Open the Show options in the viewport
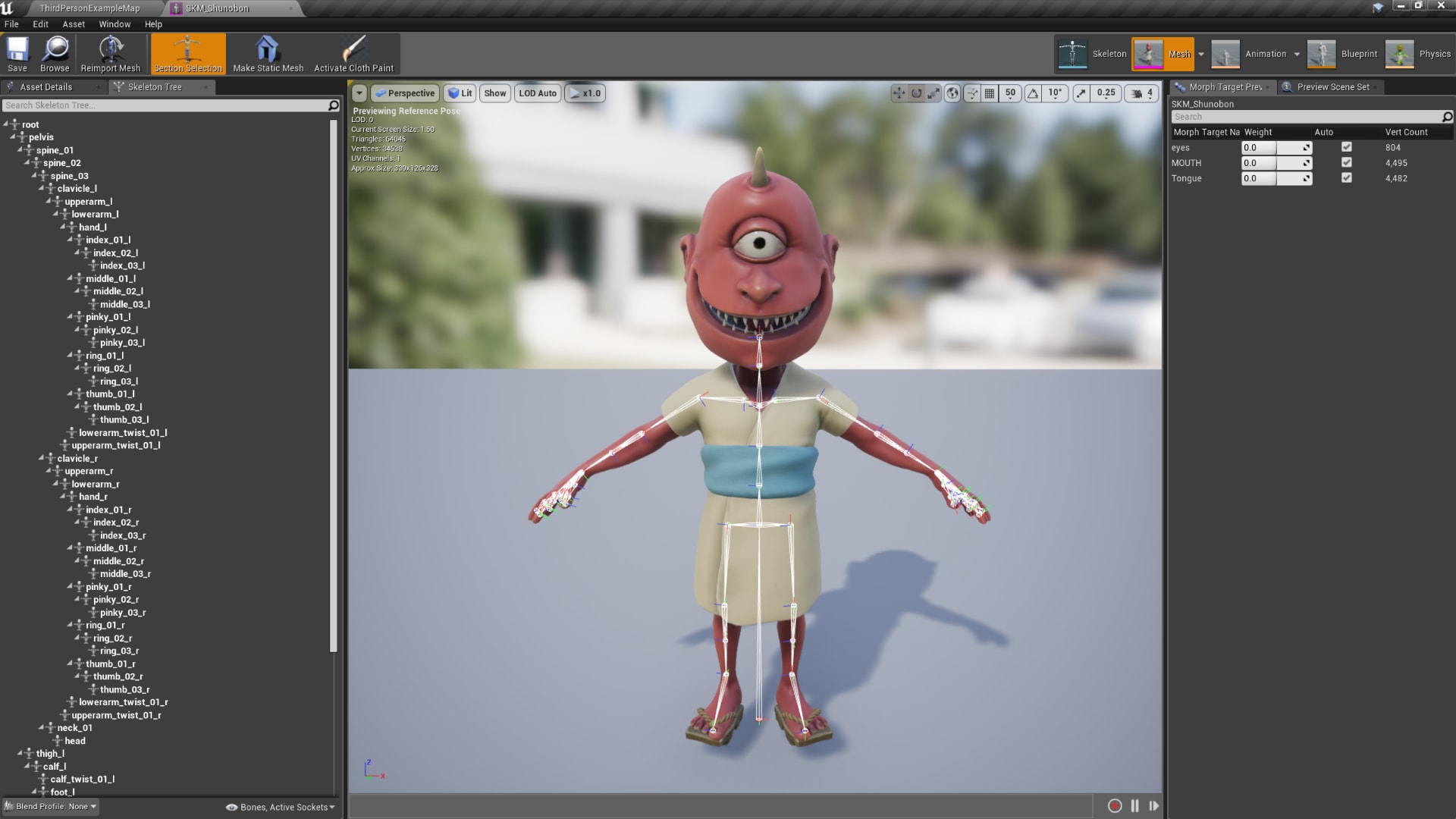 coord(494,93)
